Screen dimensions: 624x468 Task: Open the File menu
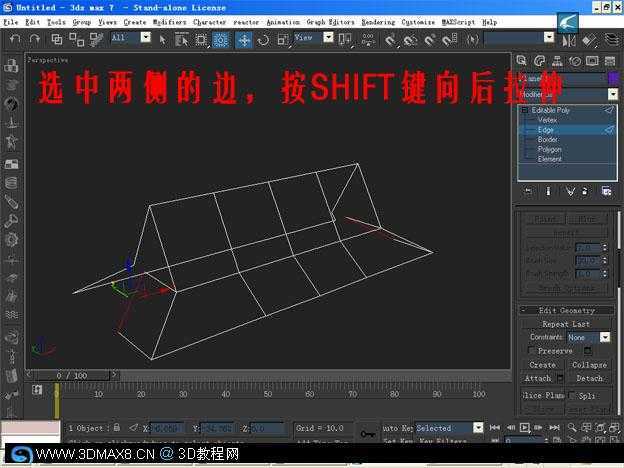coord(11,22)
